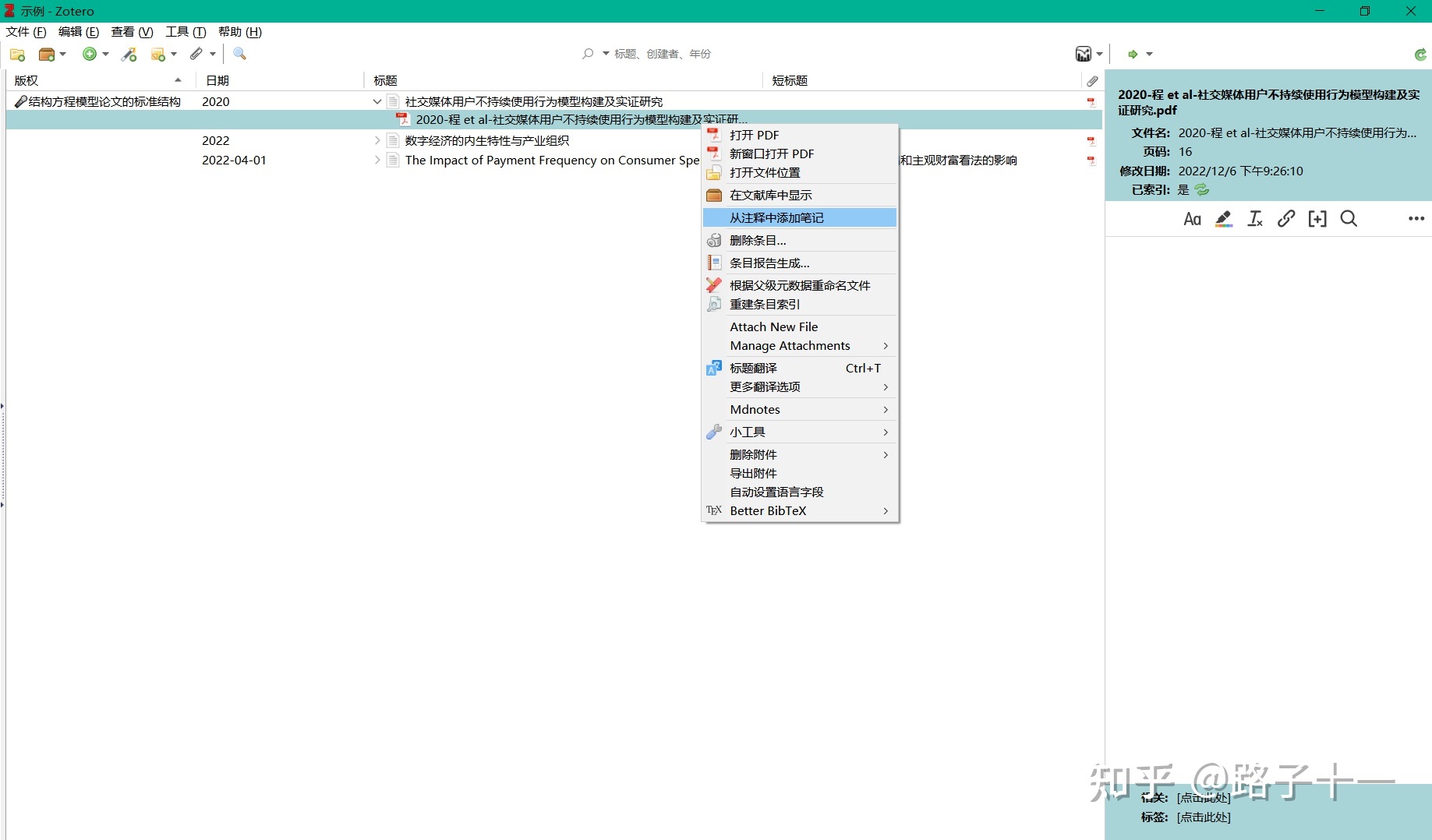Open the three-dots more options menu
Viewport: 1432px width, 840px height.
(x=1416, y=219)
